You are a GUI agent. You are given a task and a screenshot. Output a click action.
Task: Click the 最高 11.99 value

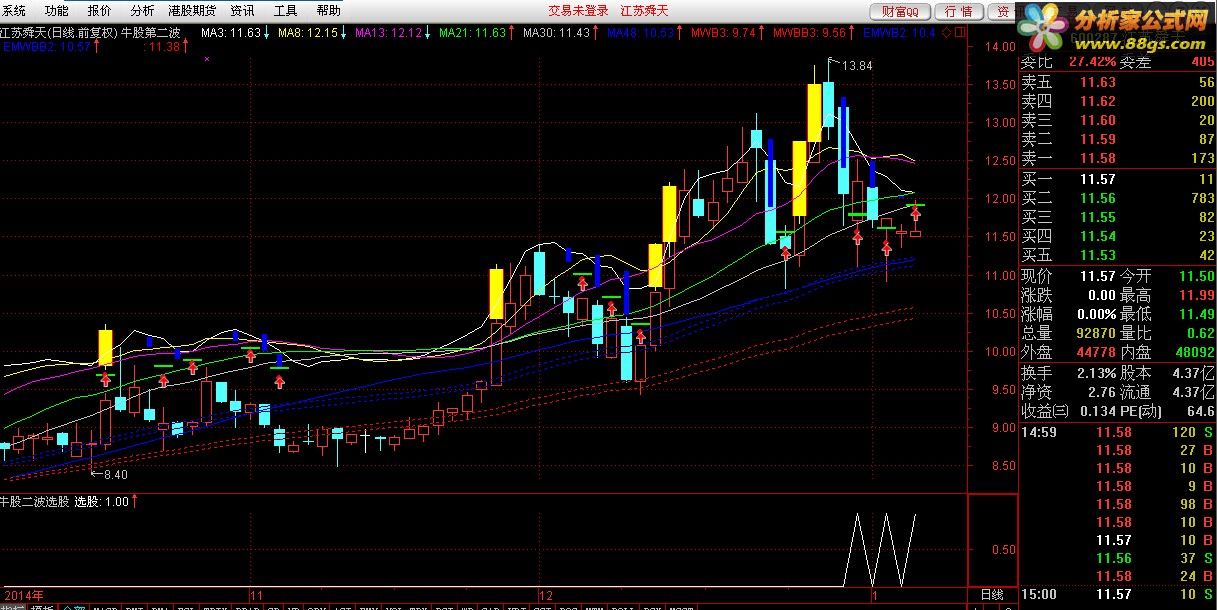[x=1196, y=295]
